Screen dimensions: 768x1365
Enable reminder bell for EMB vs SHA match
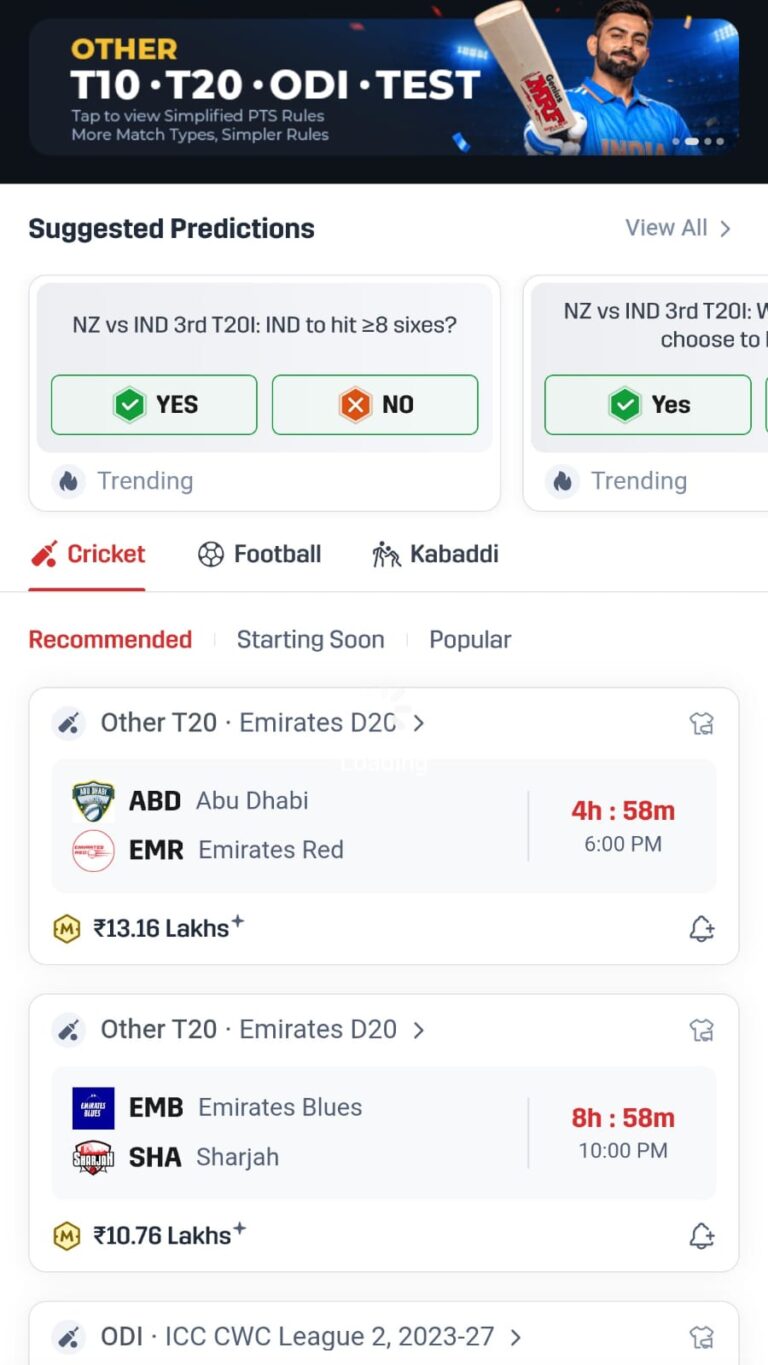pos(702,1236)
